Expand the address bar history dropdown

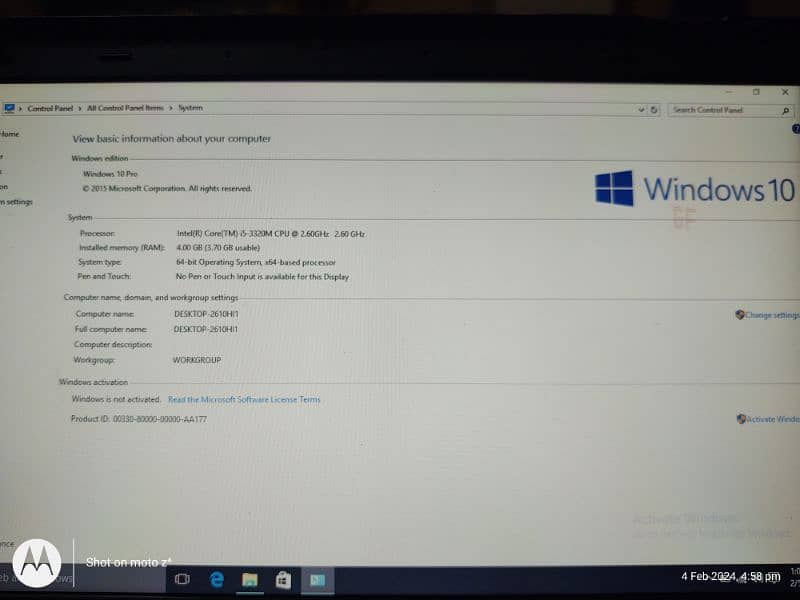pos(641,110)
